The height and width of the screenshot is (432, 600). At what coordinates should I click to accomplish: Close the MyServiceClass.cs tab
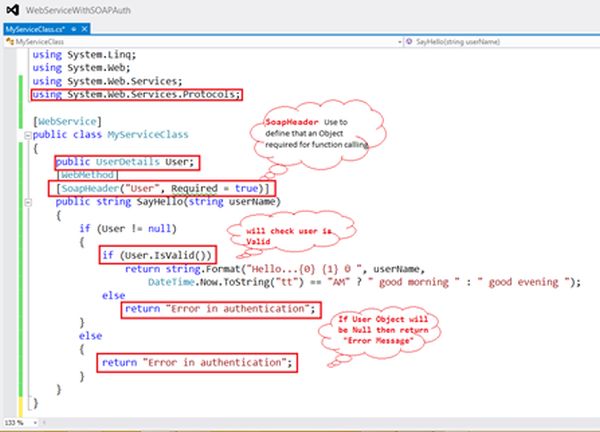point(85,29)
